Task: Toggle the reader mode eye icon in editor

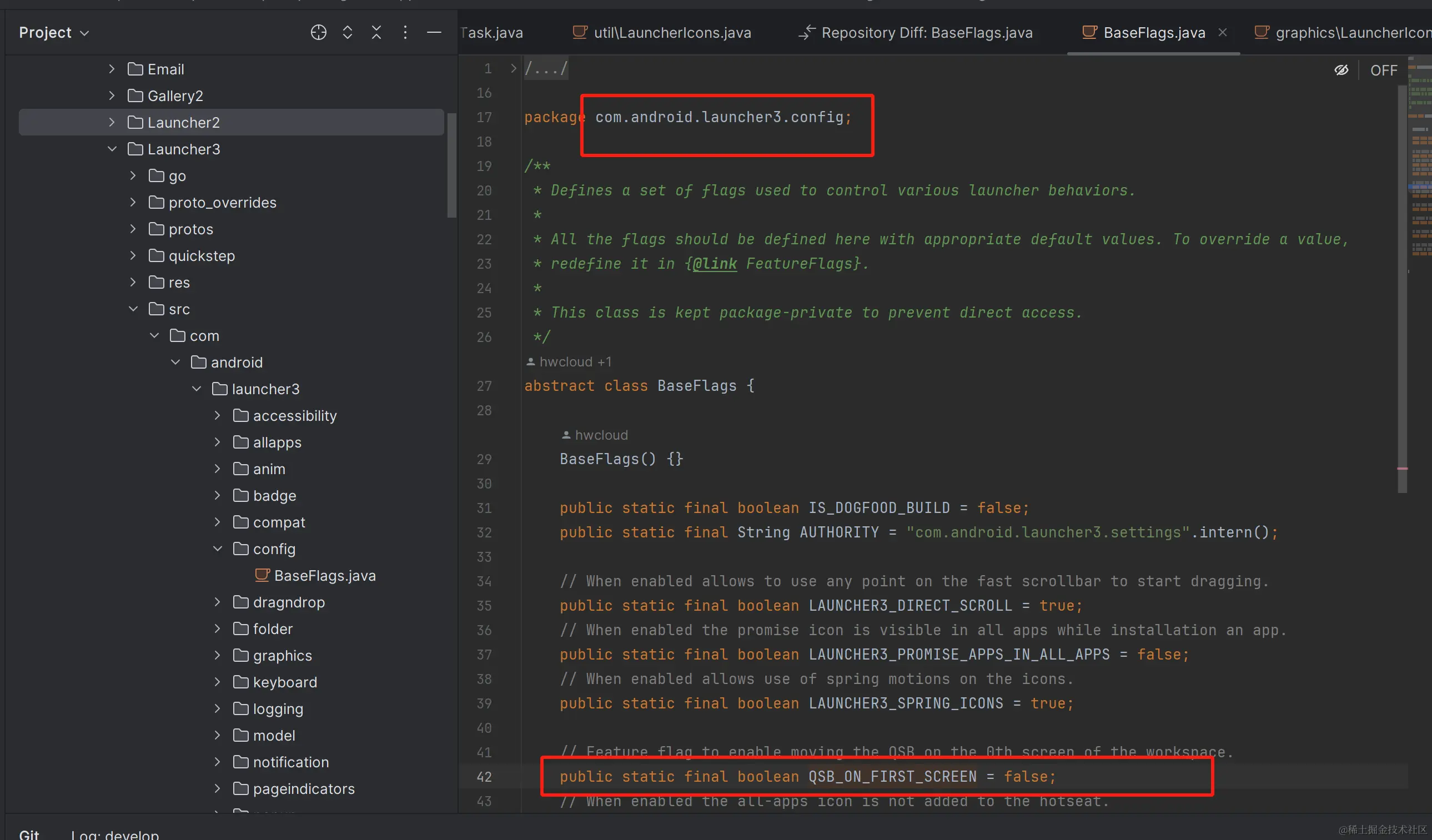Action: [x=1341, y=70]
